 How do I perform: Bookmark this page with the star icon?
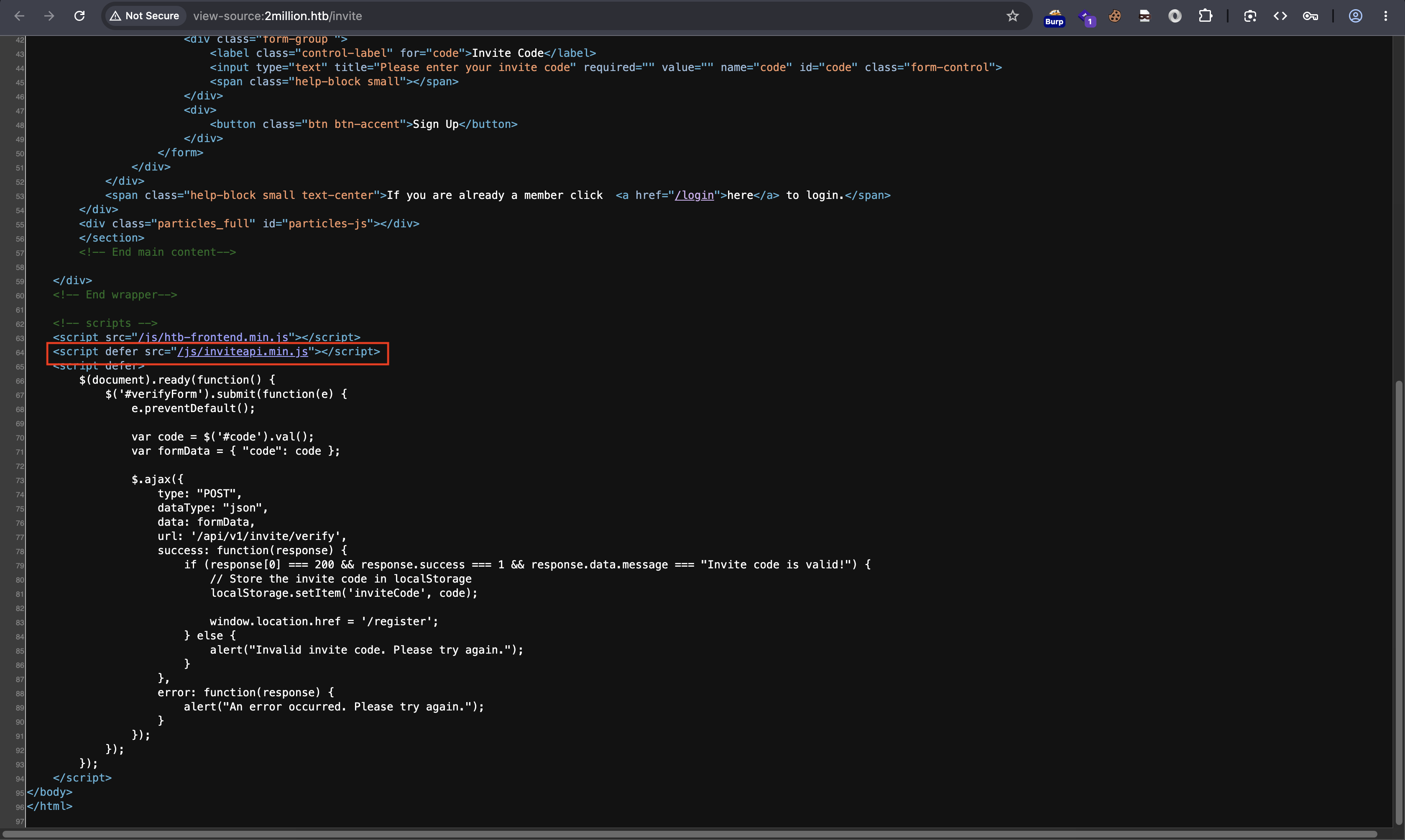pyautogui.click(x=1012, y=16)
